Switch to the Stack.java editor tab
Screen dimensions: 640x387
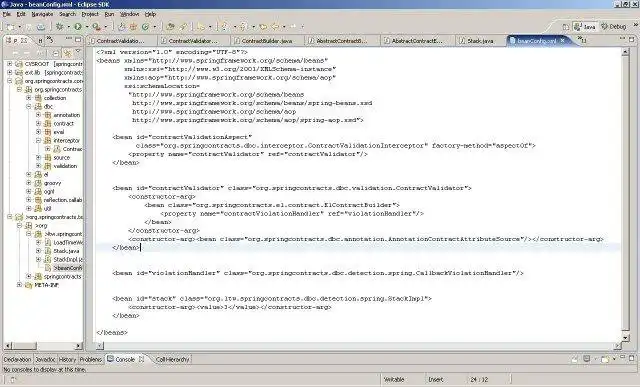point(480,41)
